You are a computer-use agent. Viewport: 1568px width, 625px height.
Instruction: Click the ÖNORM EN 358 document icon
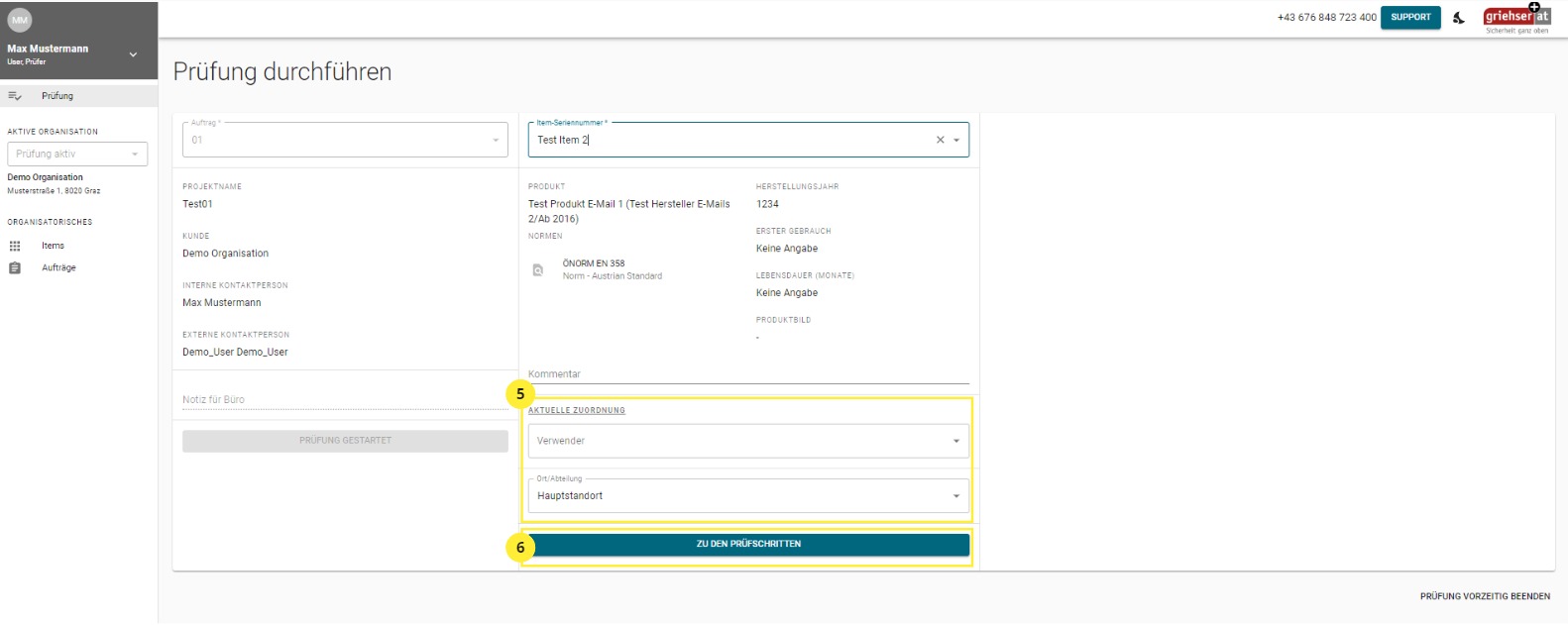point(538,269)
